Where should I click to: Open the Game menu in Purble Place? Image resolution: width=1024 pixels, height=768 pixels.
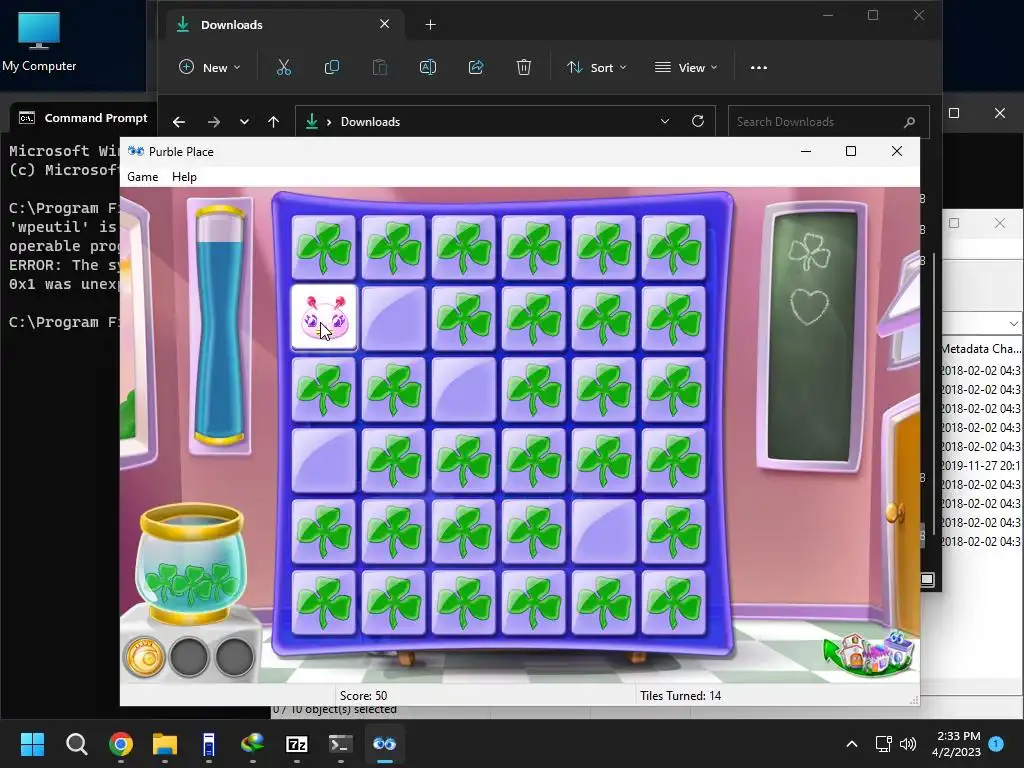[142, 177]
